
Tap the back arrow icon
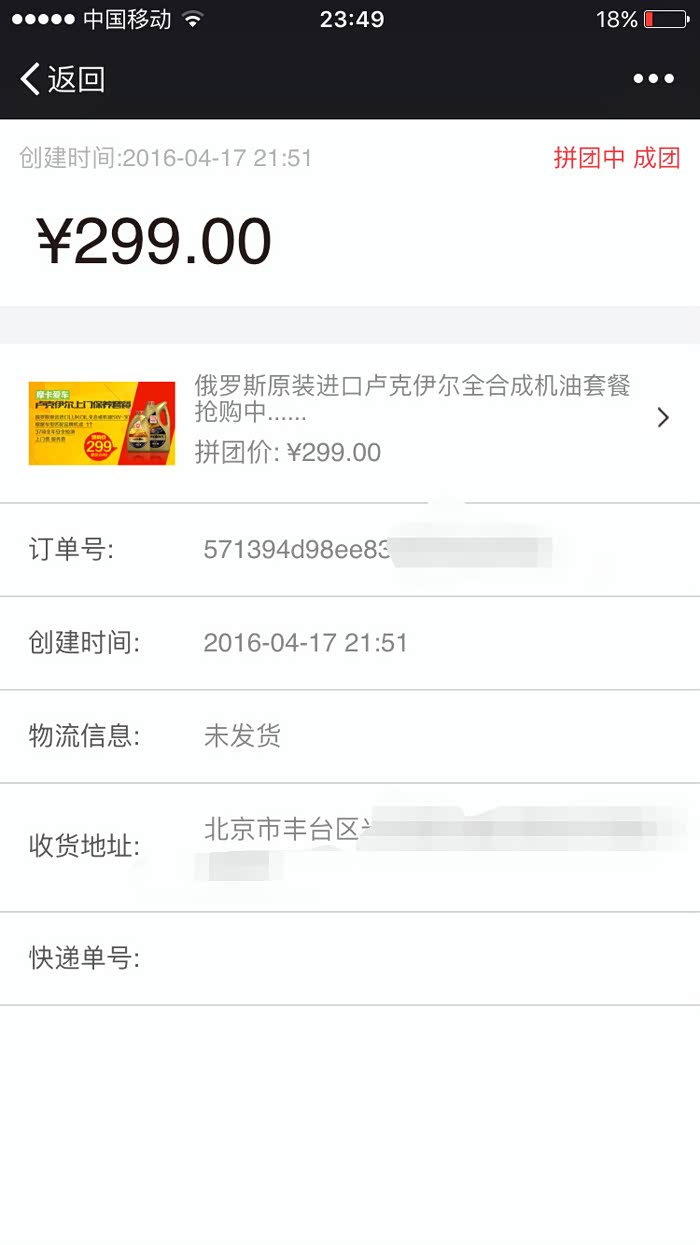tap(30, 79)
